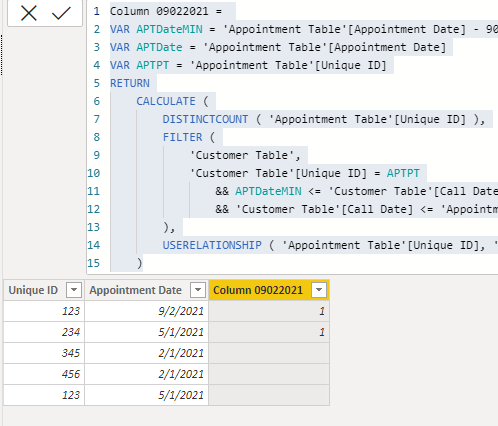Click the closing parenthesis on line 15
Image resolution: width=498 pixels, height=426 pixels.
tap(140, 263)
